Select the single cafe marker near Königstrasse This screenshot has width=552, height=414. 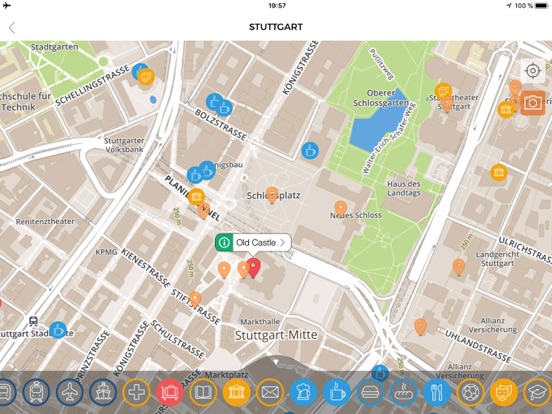pyautogui.click(x=310, y=151)
